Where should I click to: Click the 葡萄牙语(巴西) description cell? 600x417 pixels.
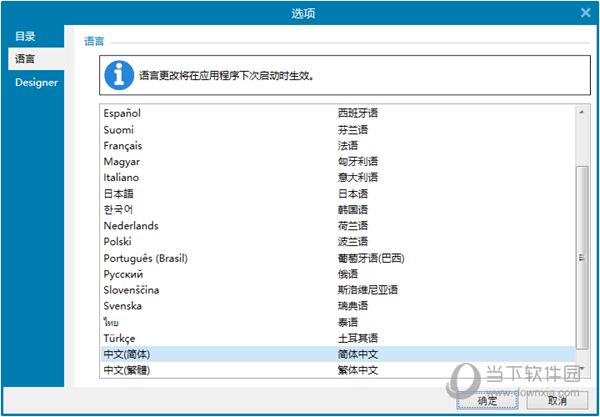(x=371, y=259)
